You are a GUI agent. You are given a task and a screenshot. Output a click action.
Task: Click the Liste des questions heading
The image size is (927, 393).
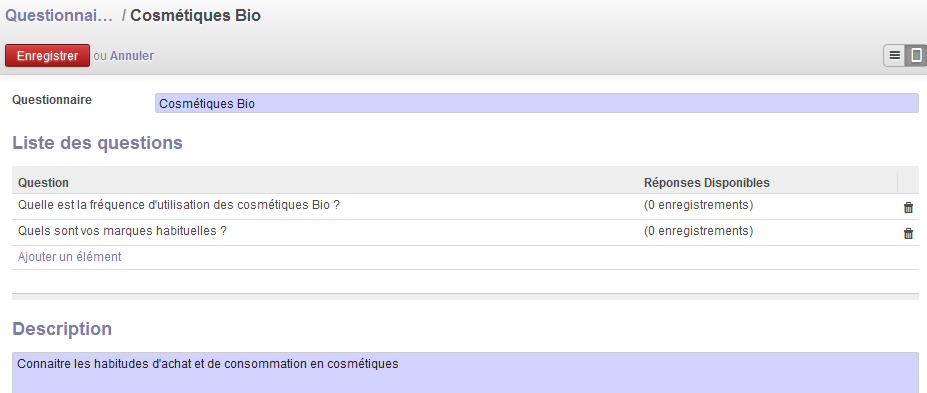tap(98, 142)
